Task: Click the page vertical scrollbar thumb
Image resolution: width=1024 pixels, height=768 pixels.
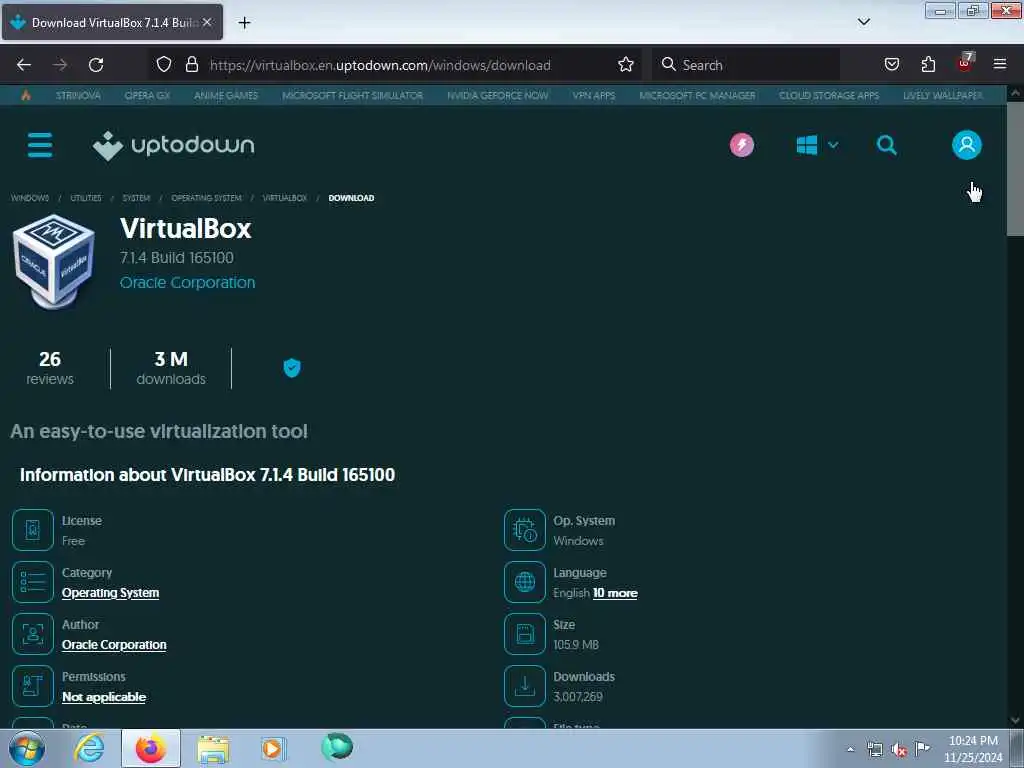Action: pos(1015,169)
